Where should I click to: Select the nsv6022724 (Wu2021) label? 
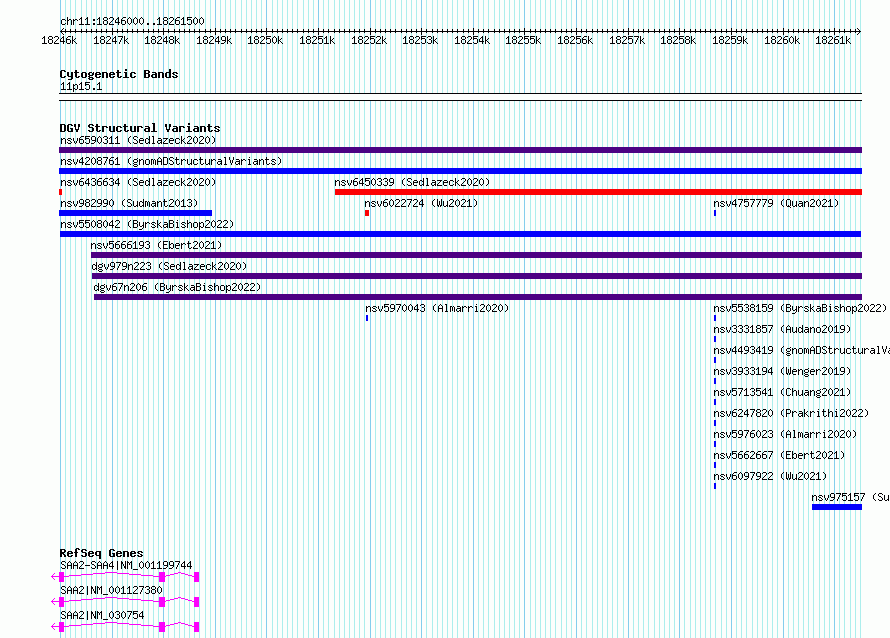(x=421, y=203)
